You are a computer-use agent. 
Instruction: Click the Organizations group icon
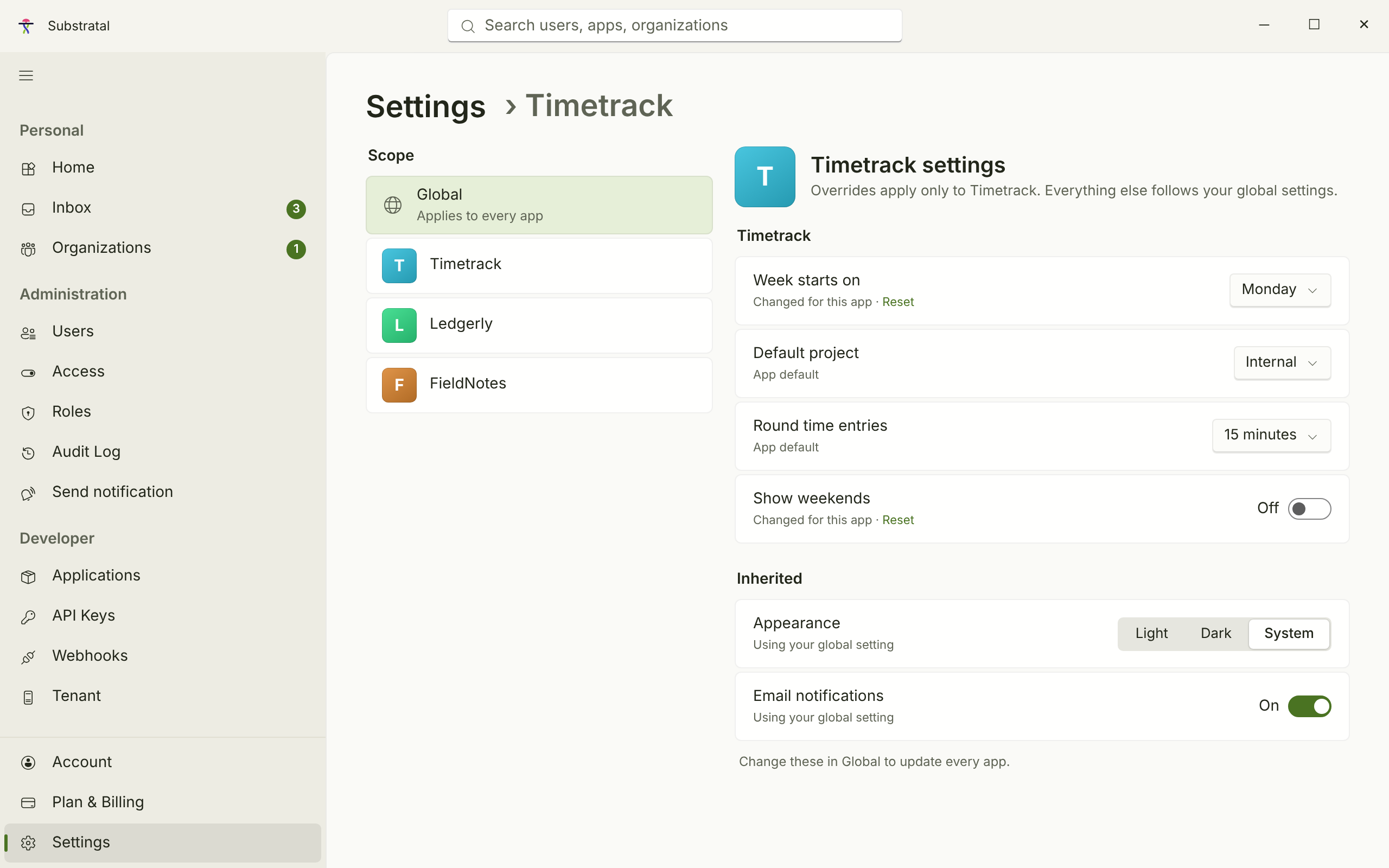pyautogui.click(x=28, y=249)
